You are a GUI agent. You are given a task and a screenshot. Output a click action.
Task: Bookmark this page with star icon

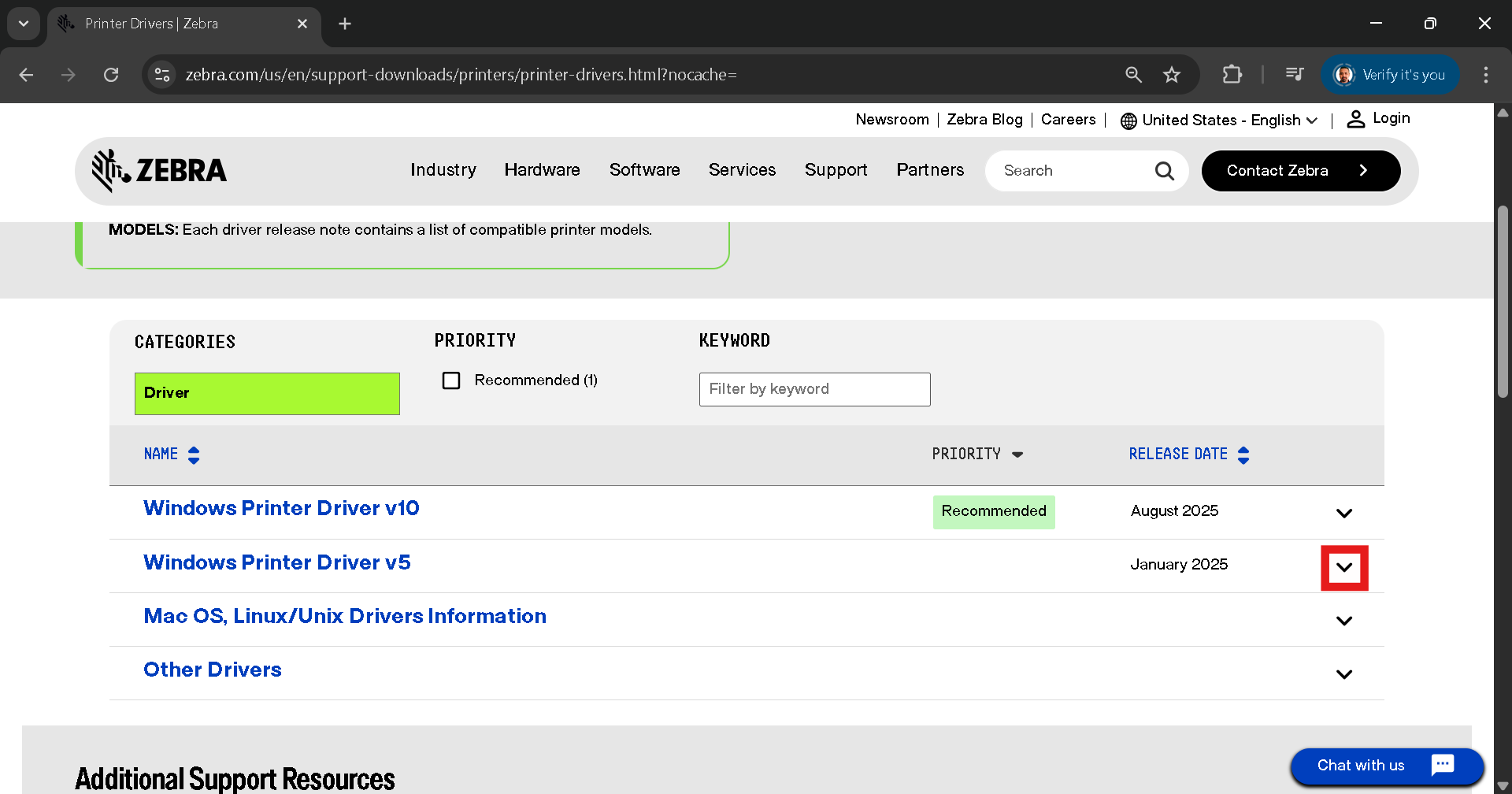tap(1172, 75)
